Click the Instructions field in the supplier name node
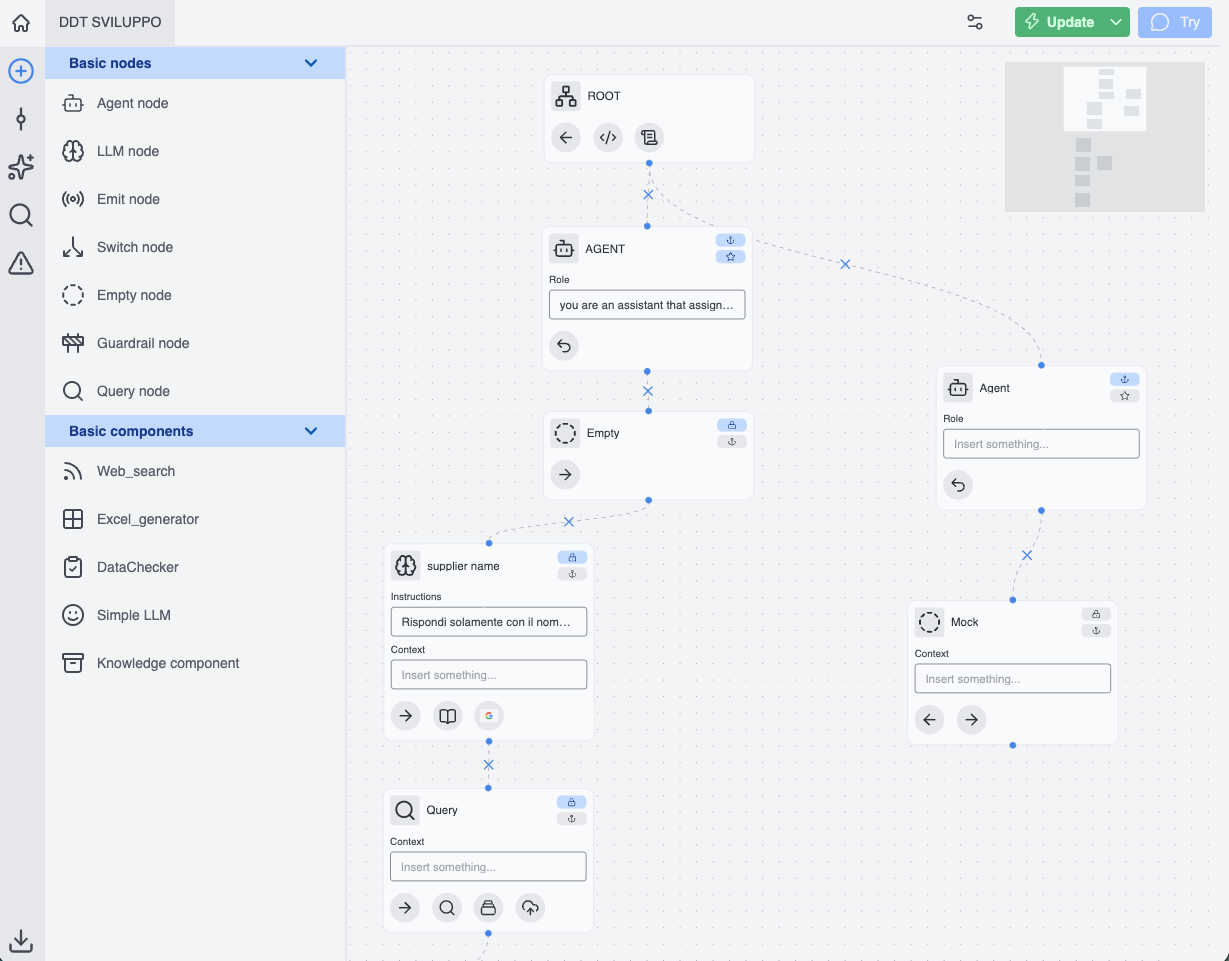The image size is (1229, 961). pos(488,622)
